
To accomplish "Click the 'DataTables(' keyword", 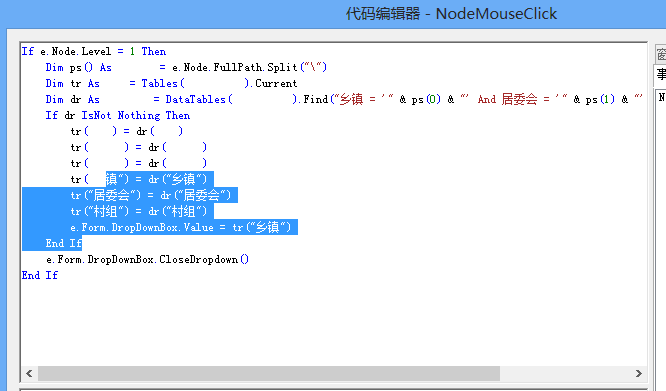I will [x=199, y=99].
